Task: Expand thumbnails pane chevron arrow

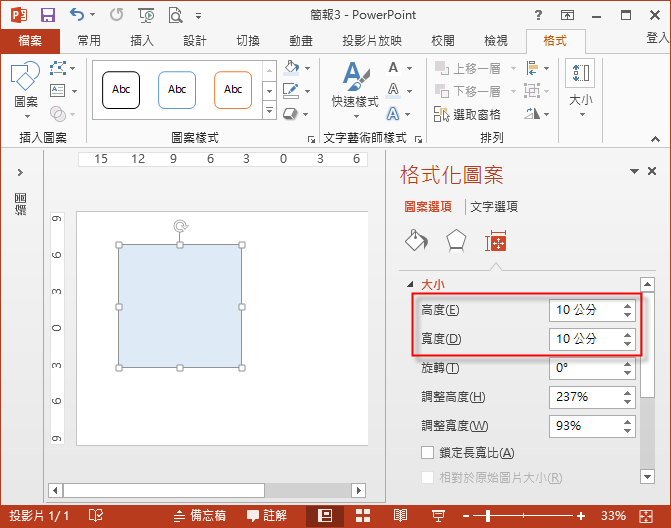Action: (x=20, y=172)
